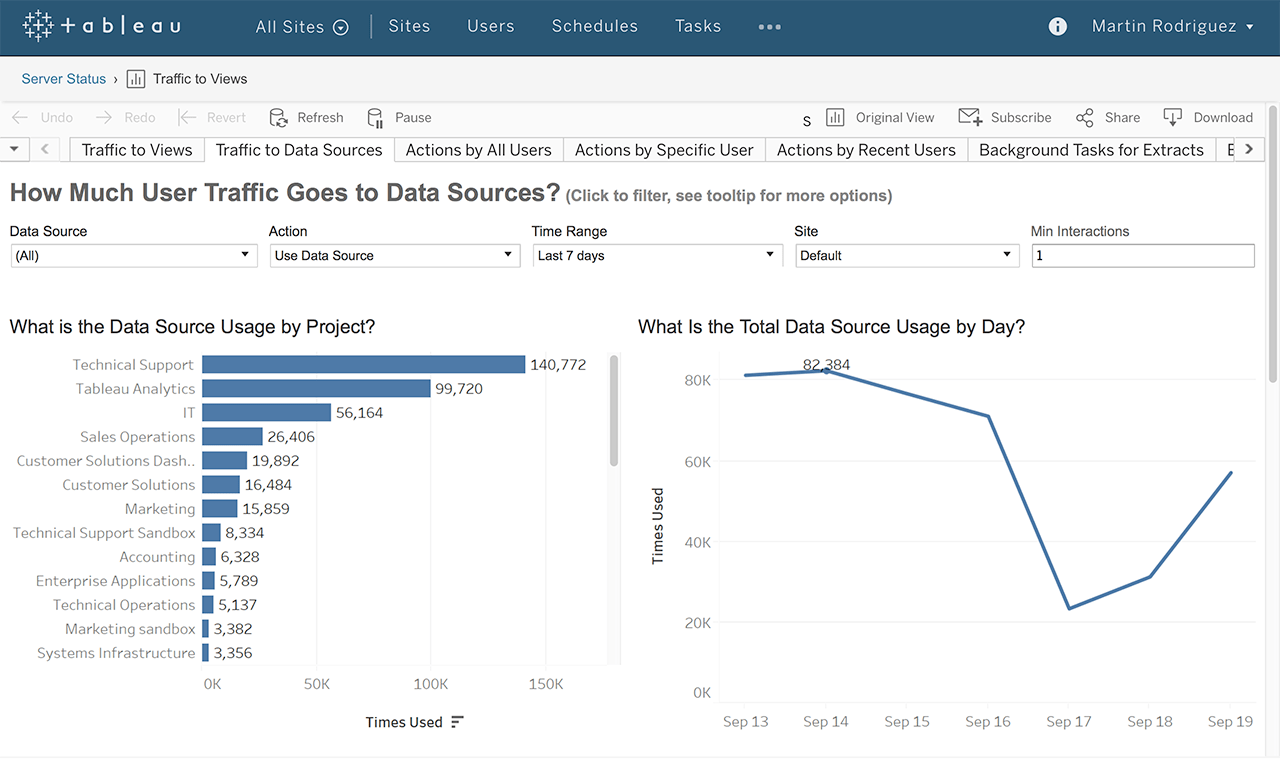Switch to Actions by All Users tab
This screenshot has width=1280, height=759.
pos(478,150)
